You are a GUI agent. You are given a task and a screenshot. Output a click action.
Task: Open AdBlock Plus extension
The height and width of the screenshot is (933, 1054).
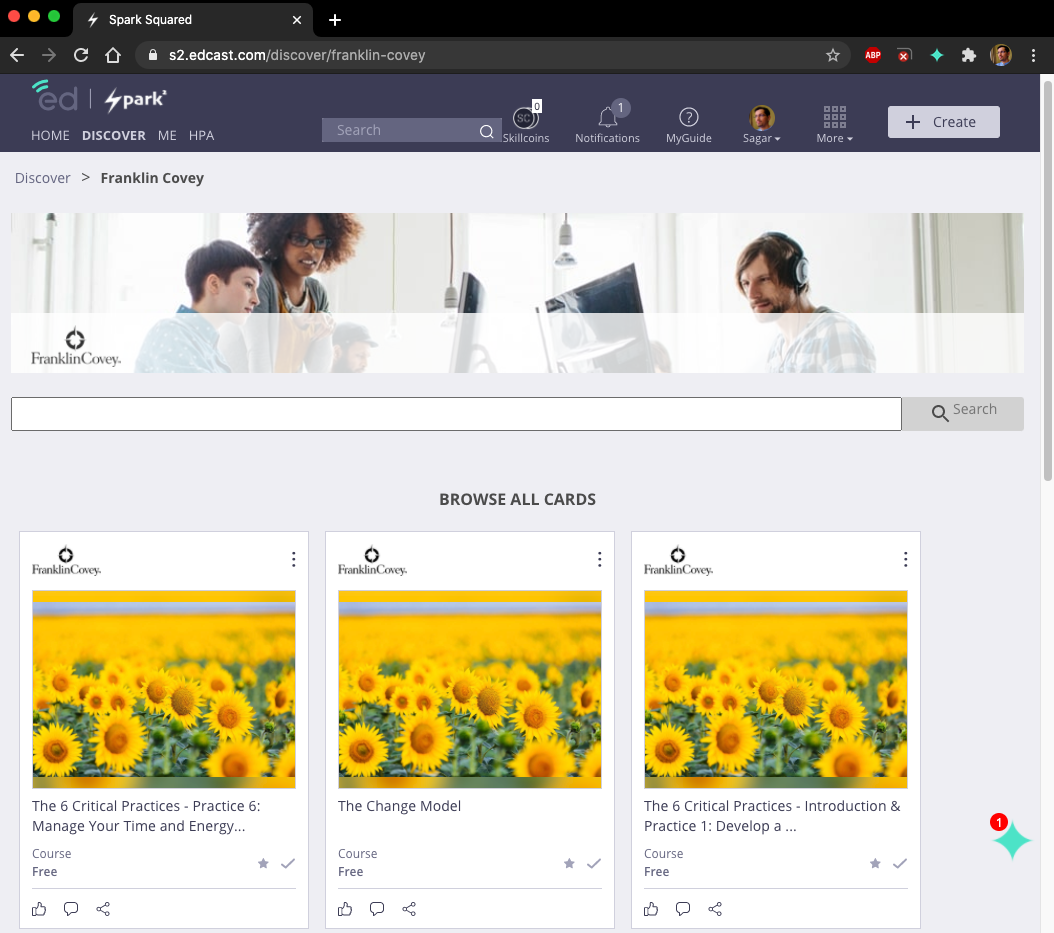point(873,55)
